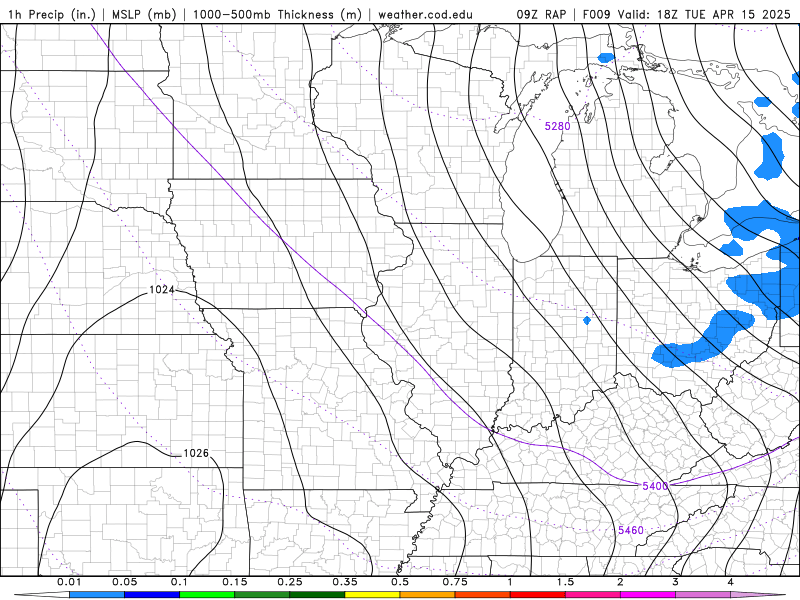Screen dimensions: 800x600
Task: Click the 5400 thickness contour label
Action: (x=655, y=486)
